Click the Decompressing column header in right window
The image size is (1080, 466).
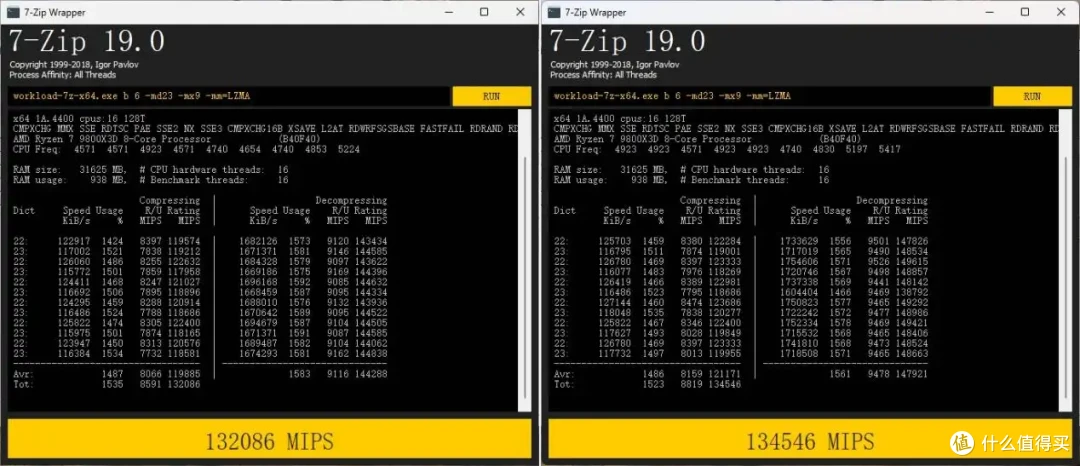[892, 200]
